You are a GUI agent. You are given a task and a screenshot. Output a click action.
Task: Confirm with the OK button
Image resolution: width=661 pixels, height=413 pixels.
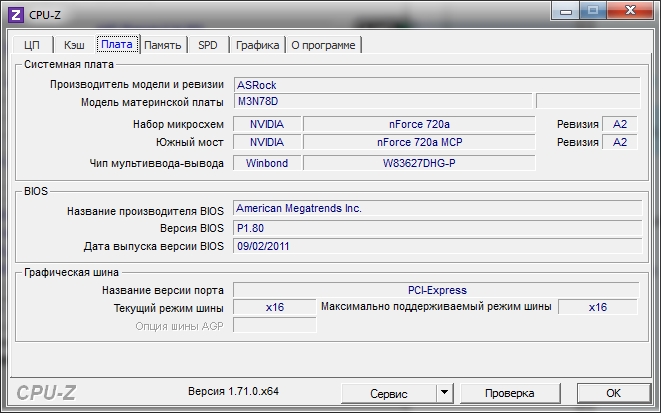click(613, 393)
